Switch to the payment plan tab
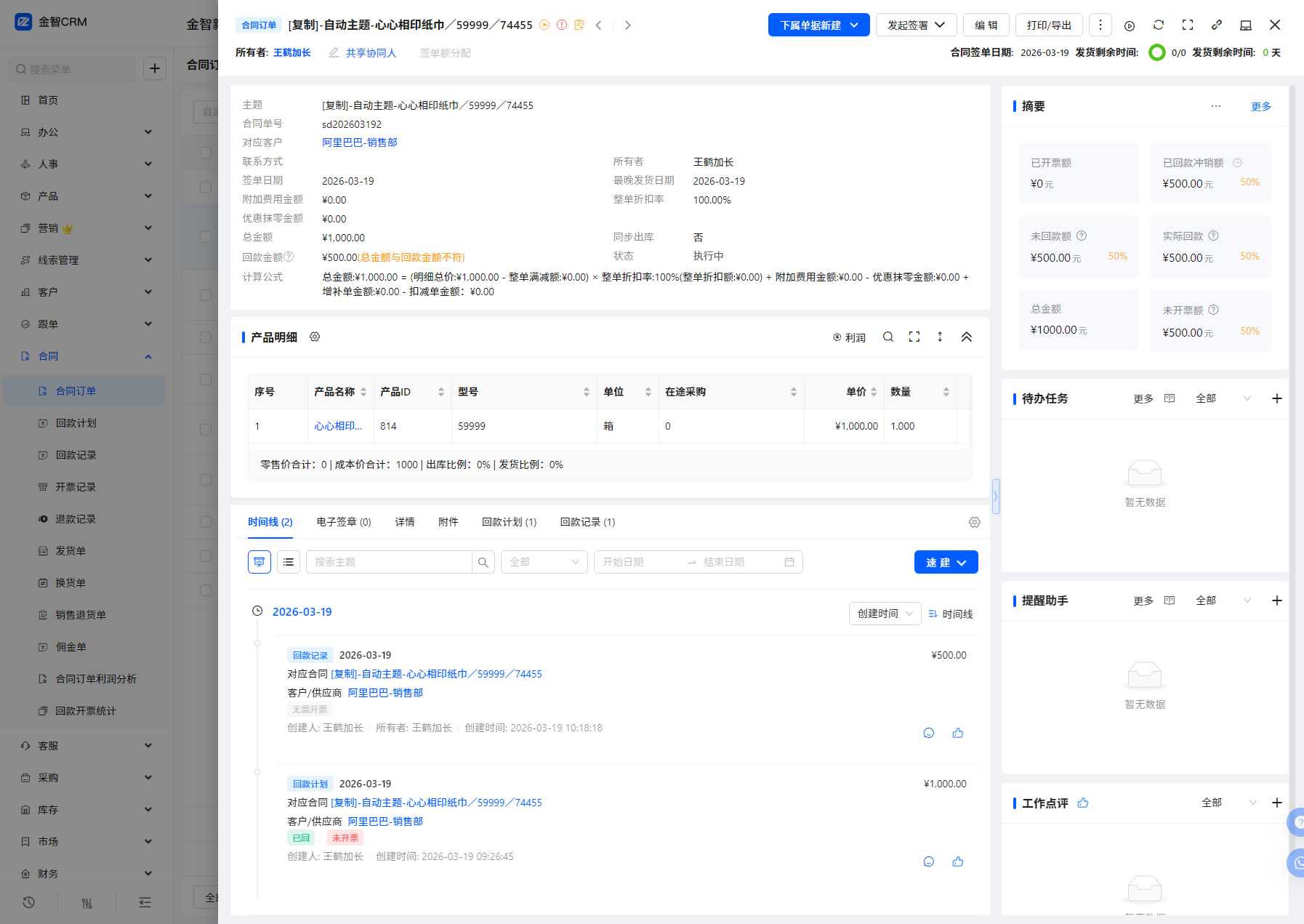The image size is (1304, 924). point(509,522)
